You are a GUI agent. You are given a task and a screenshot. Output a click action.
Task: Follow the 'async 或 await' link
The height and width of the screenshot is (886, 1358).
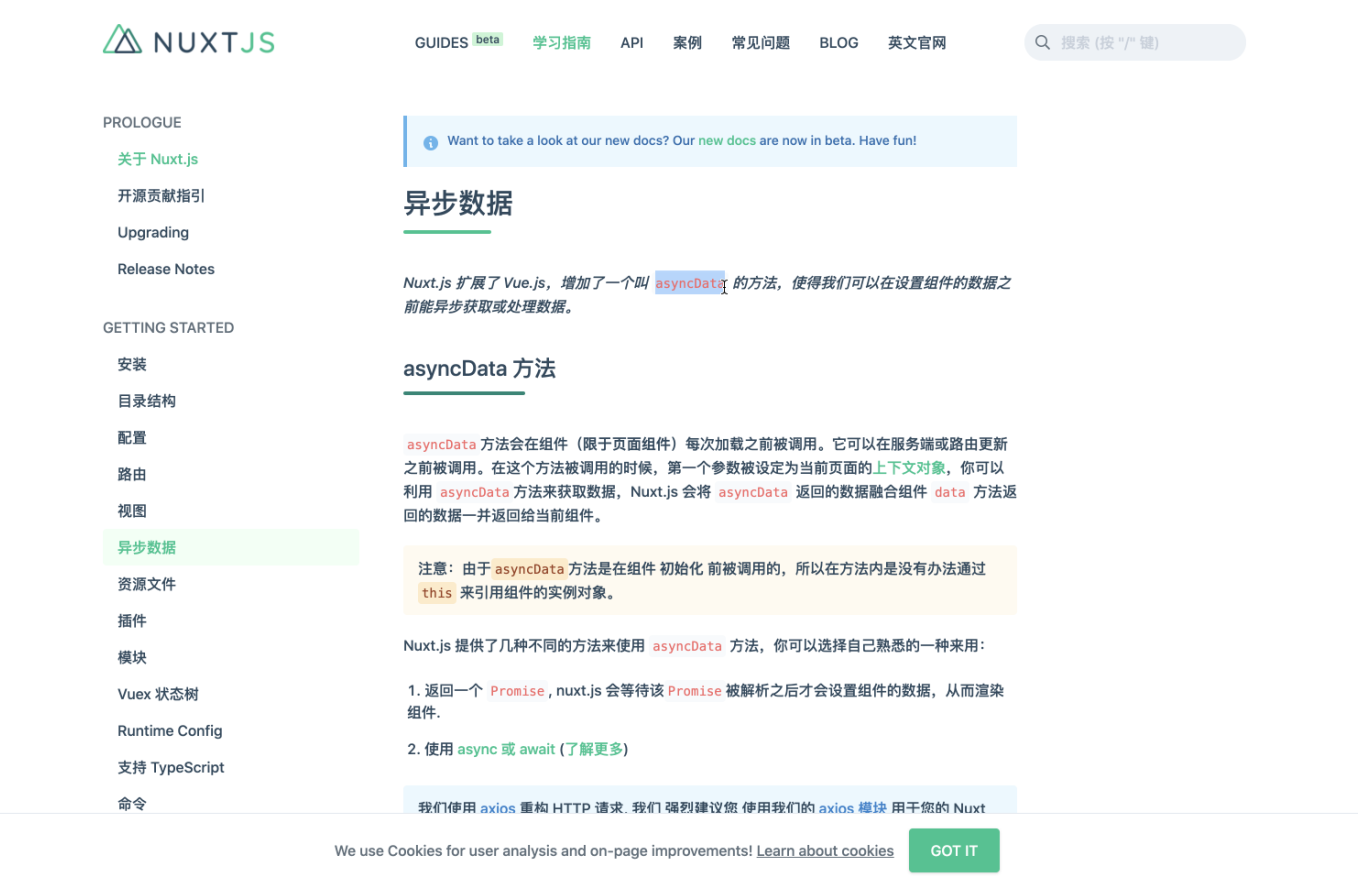click(x=506, y=749)
